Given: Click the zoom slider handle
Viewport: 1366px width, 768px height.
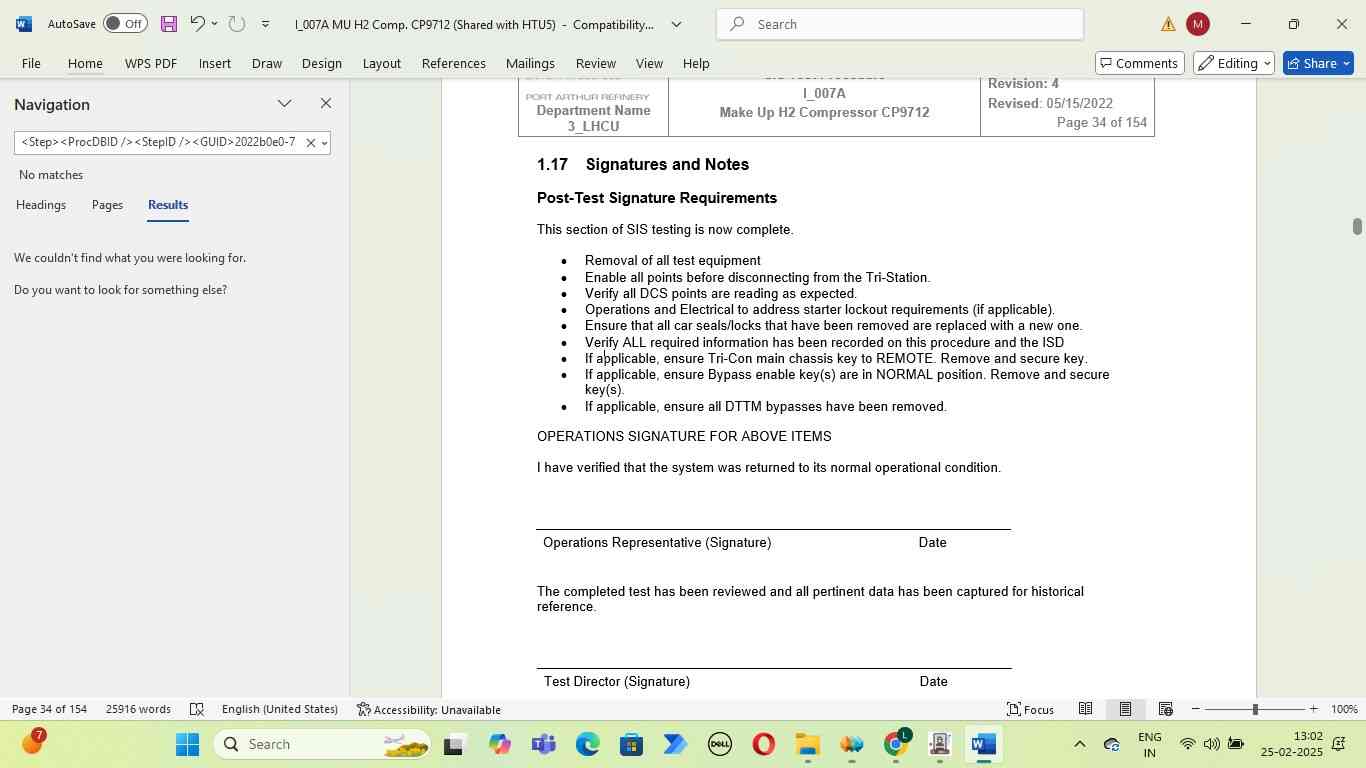Looking at the screenshot, I should 1255,709.
